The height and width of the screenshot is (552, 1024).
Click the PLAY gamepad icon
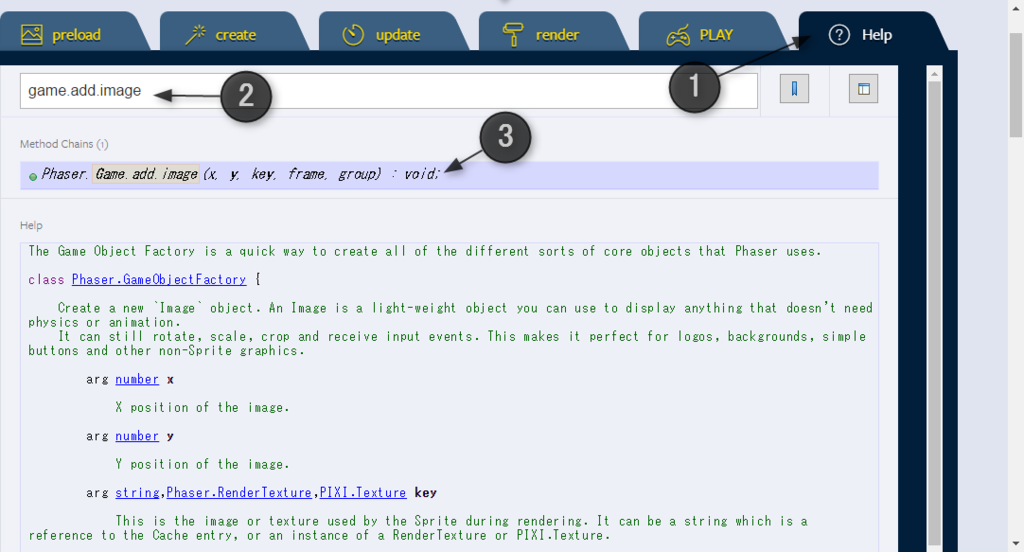678,35
